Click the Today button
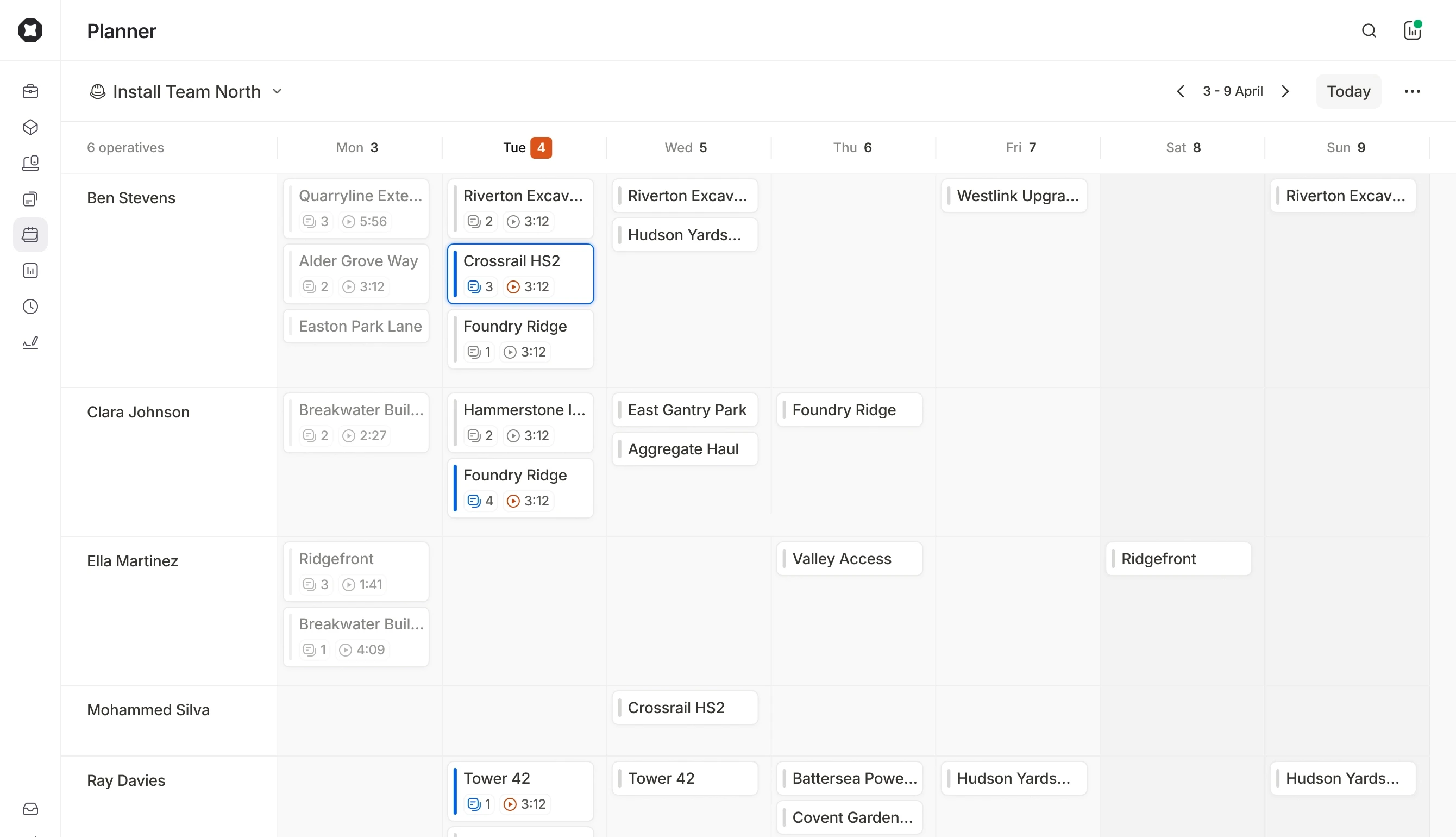 pos(1348,91)
